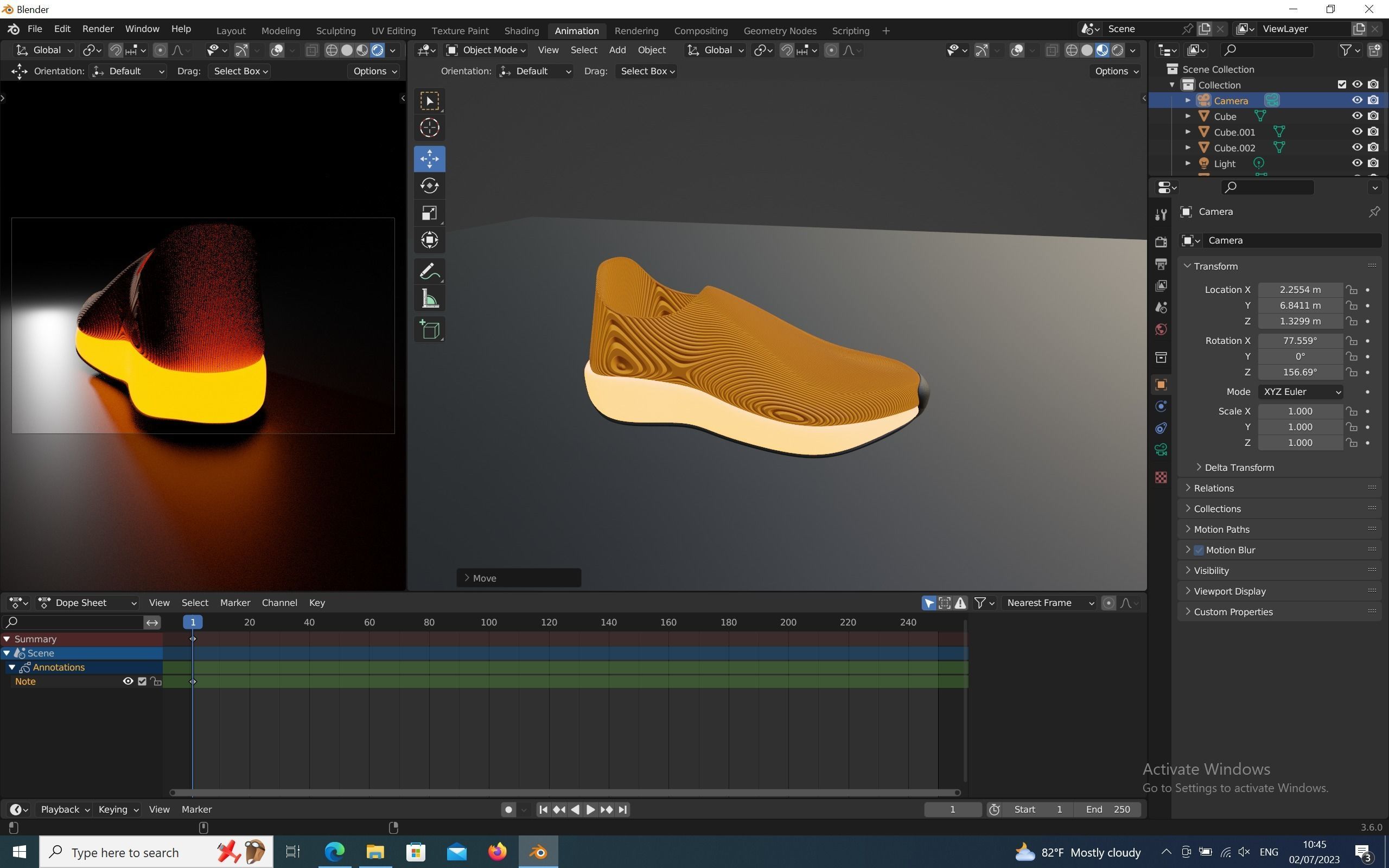This screenshot has width=1389, height=868.
Task: Pin the Camera properties panel
Action: coord(1374,212)
